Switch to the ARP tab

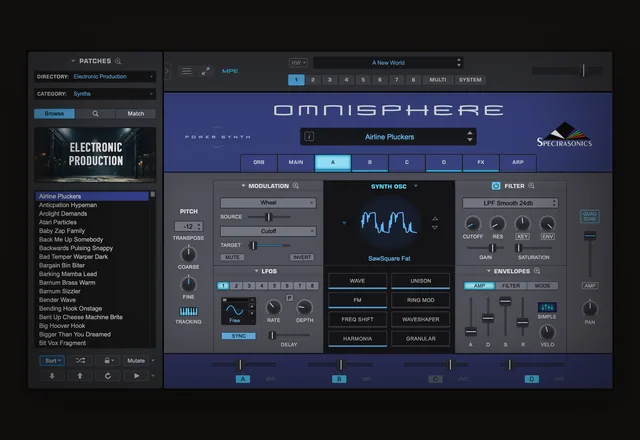click(x=518, y=162)
